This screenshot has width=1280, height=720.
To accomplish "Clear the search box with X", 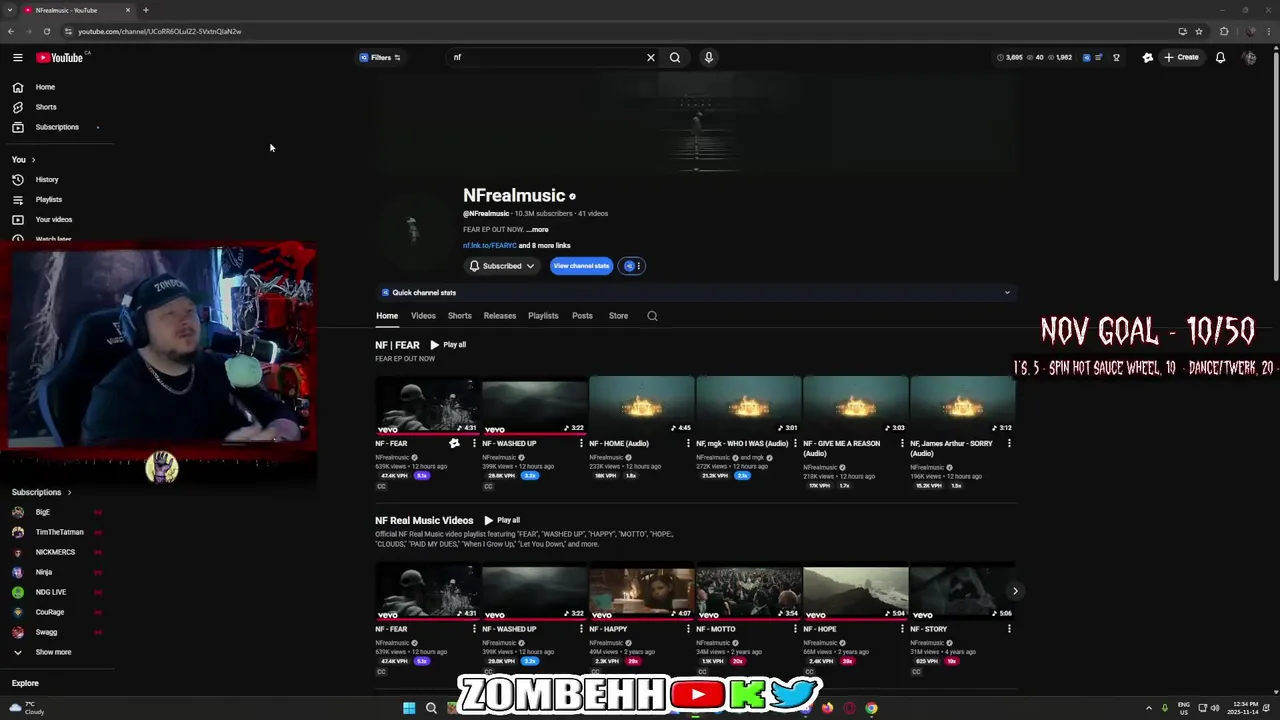I will point(651,57).
